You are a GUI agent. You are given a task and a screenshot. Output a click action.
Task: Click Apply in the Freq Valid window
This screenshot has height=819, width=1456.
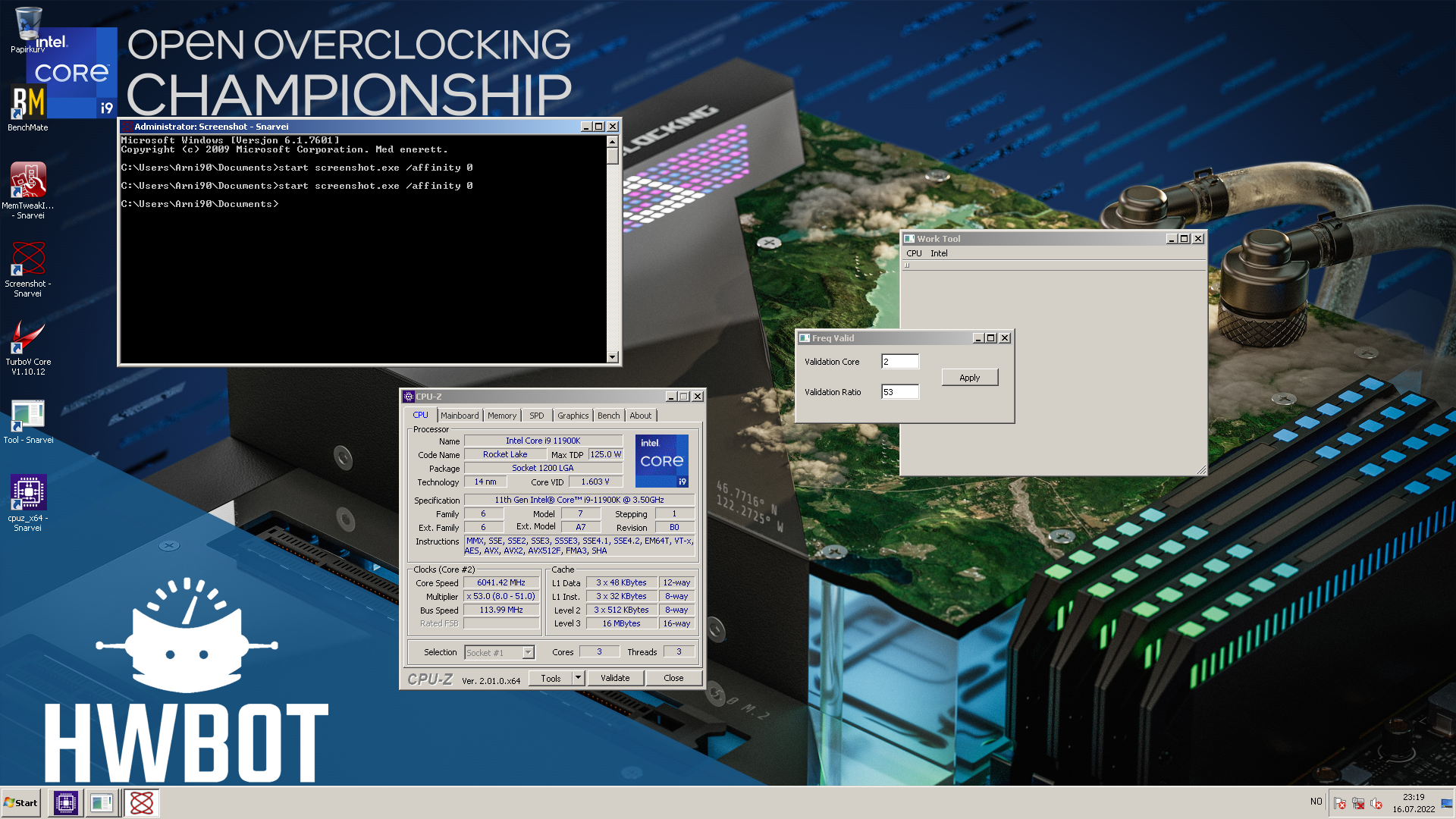point(970,378)
